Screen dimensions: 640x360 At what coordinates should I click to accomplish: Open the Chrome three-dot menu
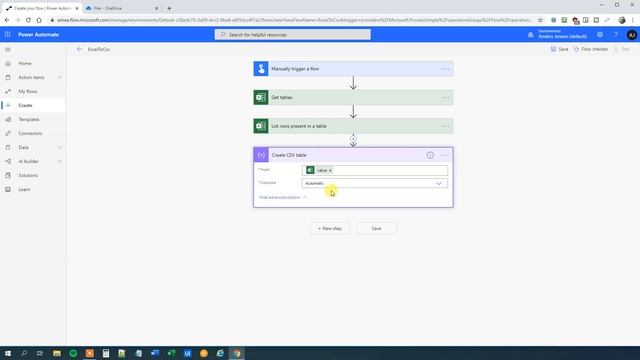[x=633, y=20]
